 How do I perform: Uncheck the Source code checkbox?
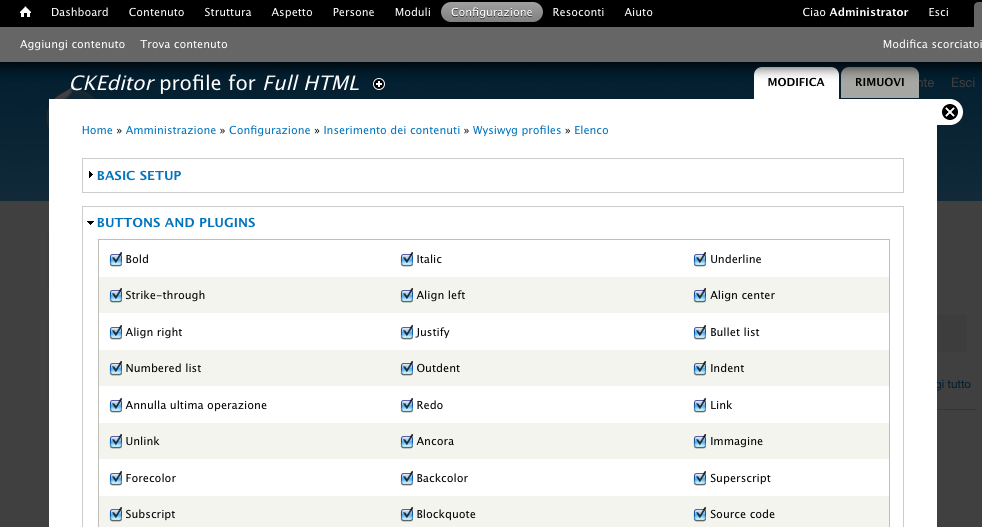click(700, 514)
